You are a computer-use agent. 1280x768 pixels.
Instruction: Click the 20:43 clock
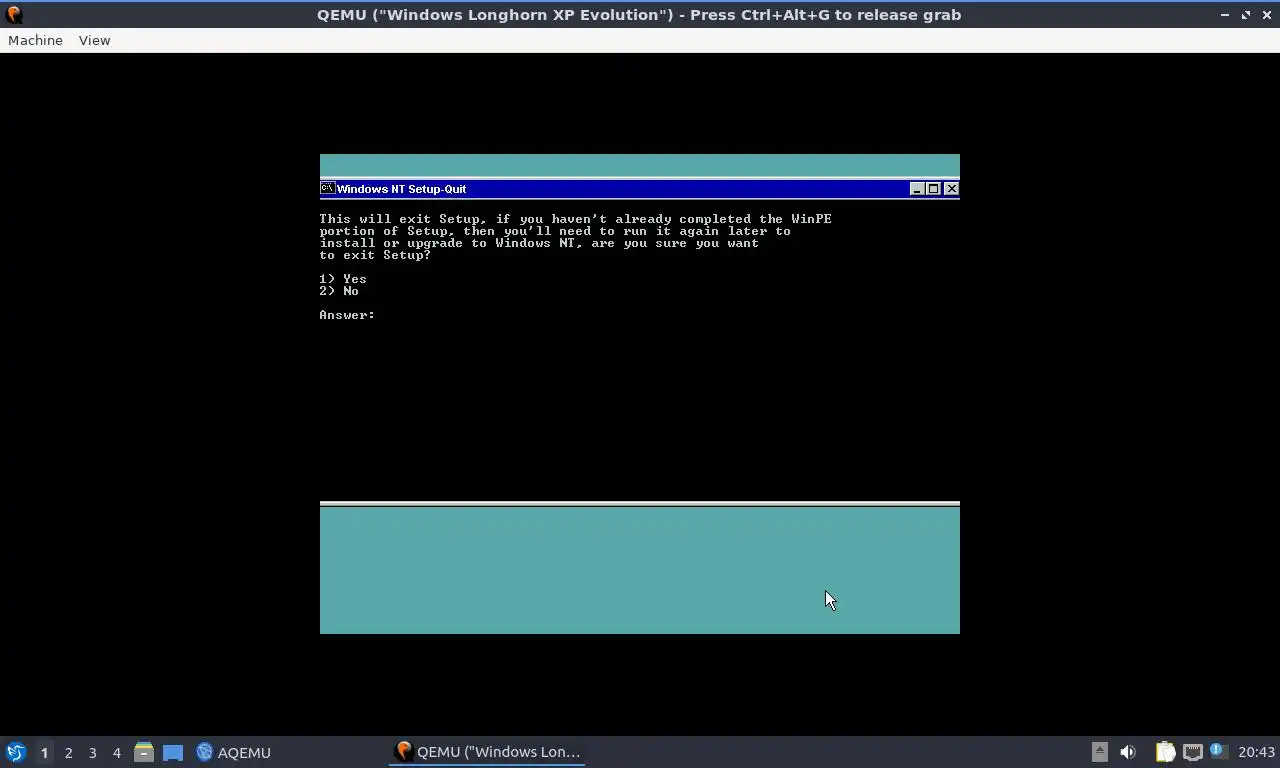pyautogui.click(x=1256, y=752)
